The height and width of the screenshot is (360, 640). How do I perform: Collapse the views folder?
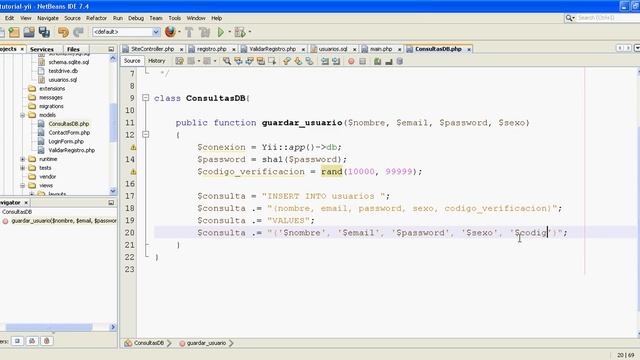[x=23, y=185]
